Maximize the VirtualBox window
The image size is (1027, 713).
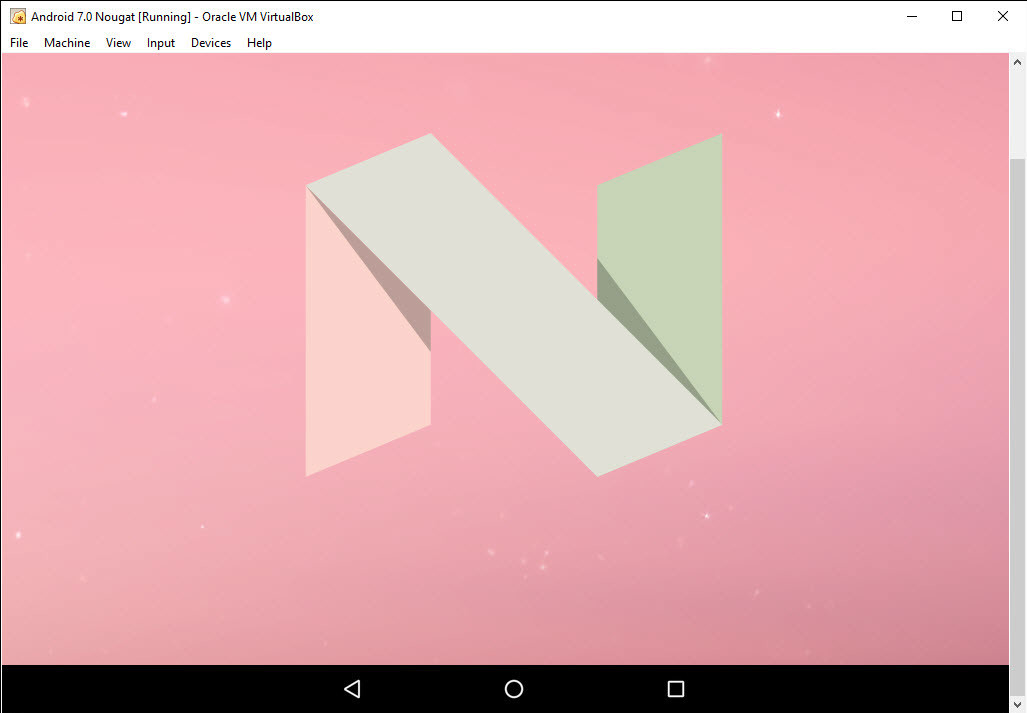tap(957, 16)
